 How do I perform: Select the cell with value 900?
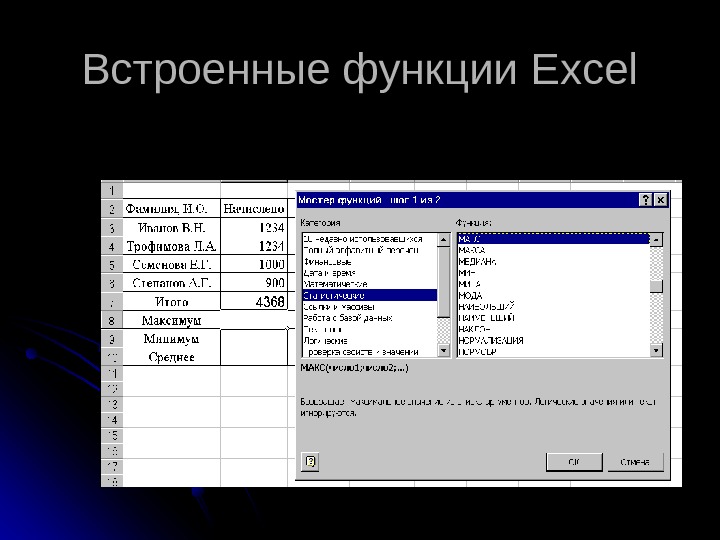(x=254, y=283)
